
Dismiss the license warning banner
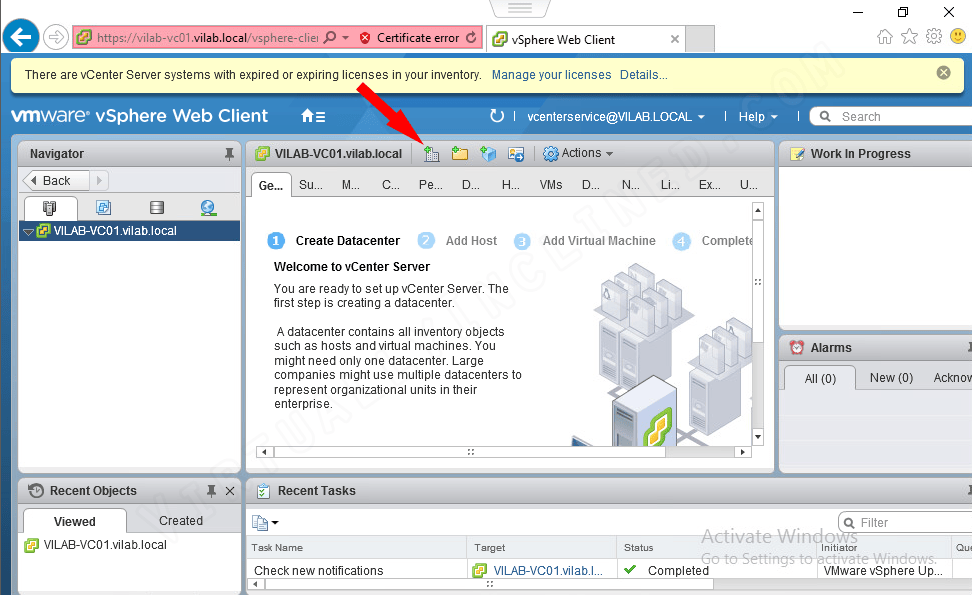click(x=943, y=73)
